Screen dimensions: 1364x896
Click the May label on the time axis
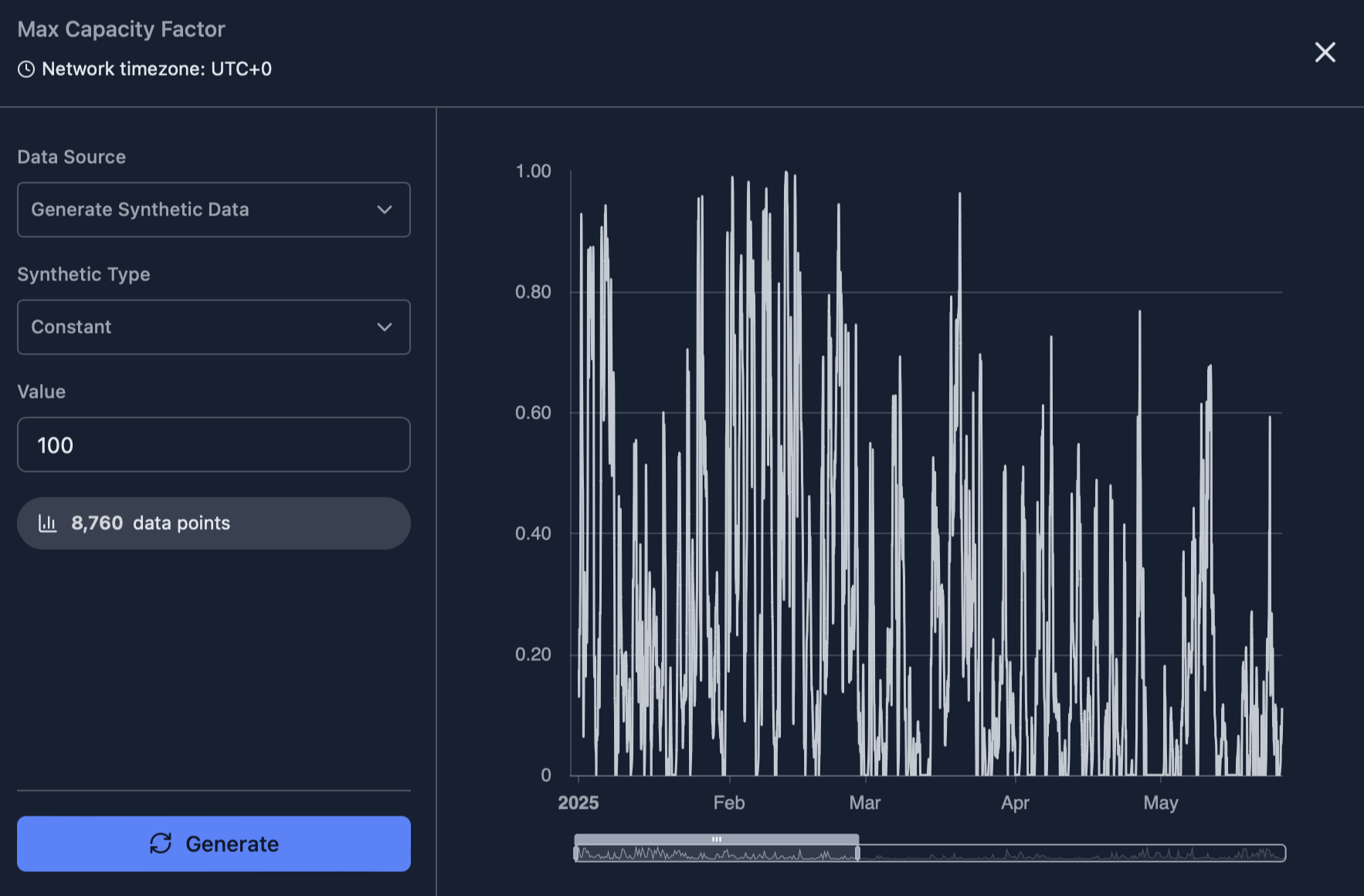coord(1161,803)
